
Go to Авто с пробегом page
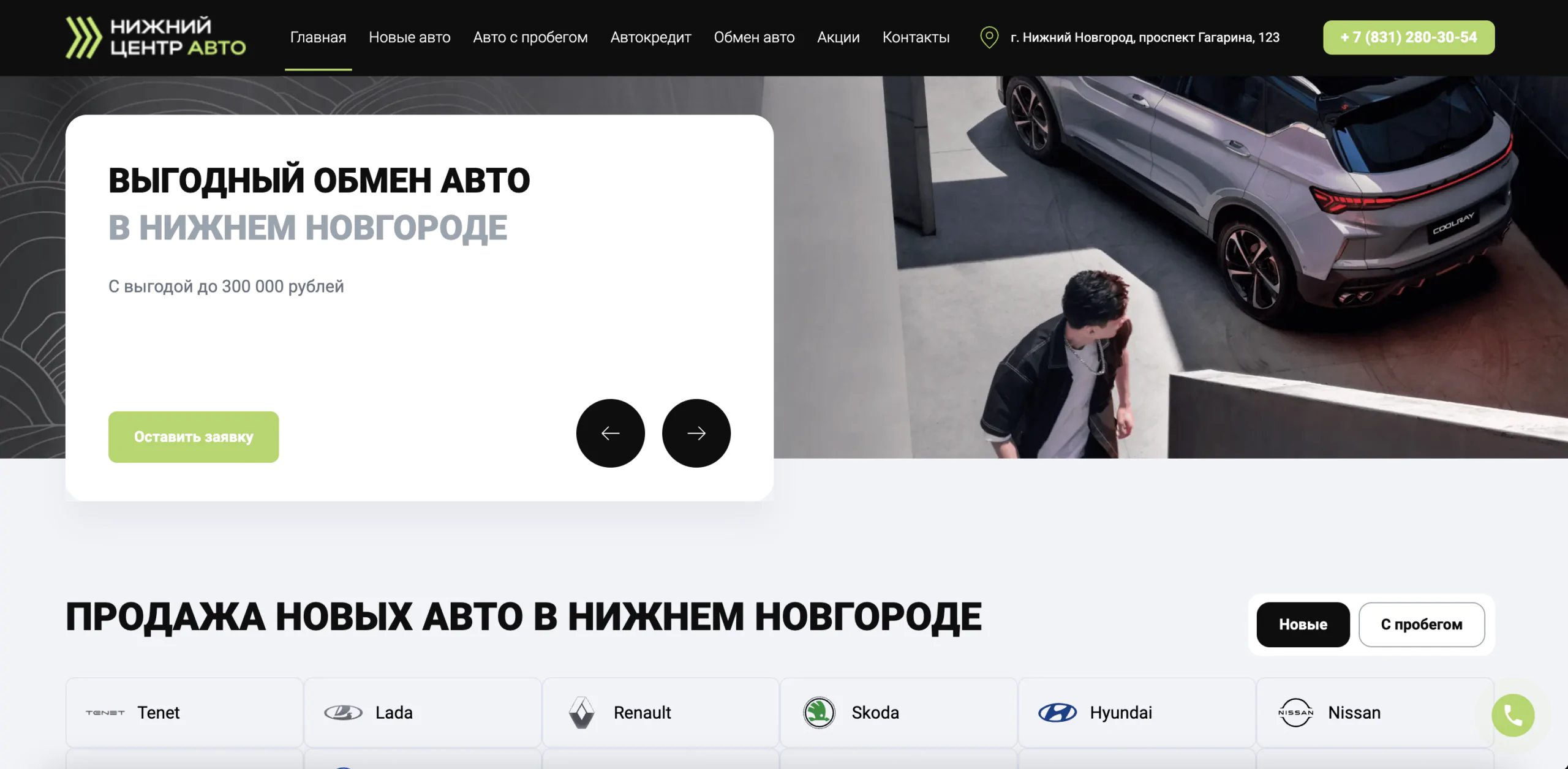pos(530,37)
